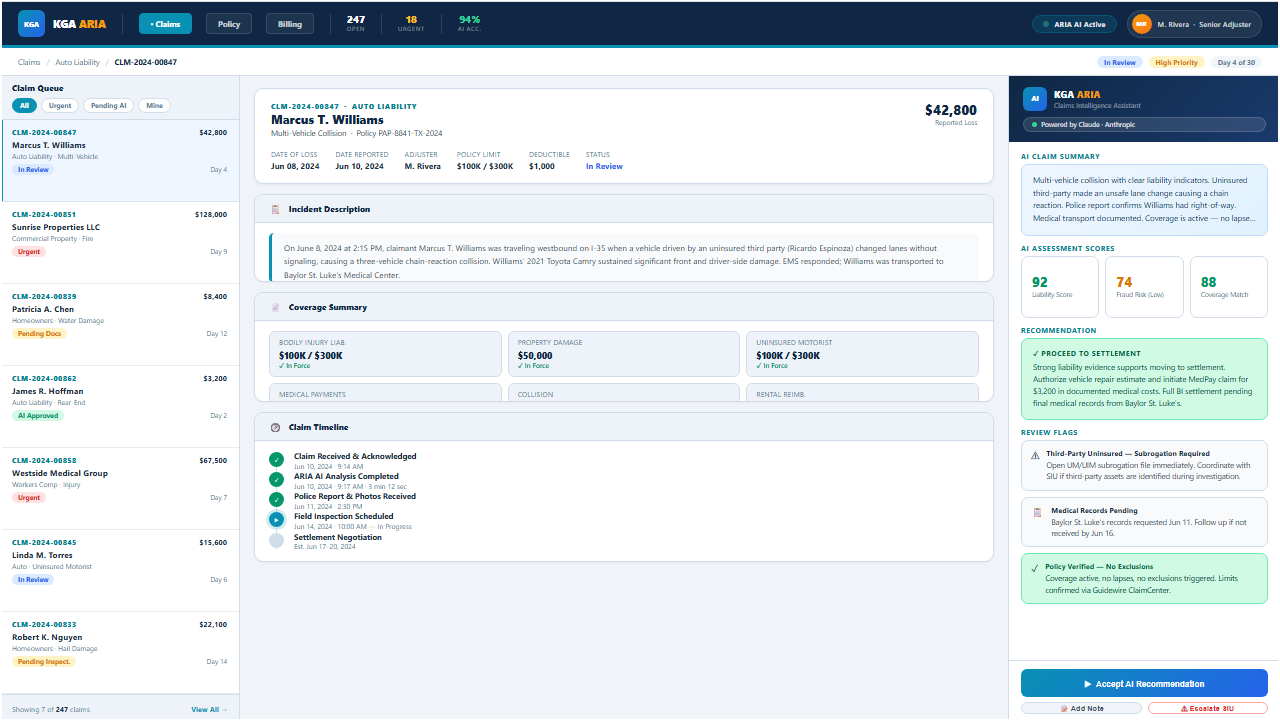
Task: Click the ARIA AI Analysis Completed checkmark
Action: (277, 479)
